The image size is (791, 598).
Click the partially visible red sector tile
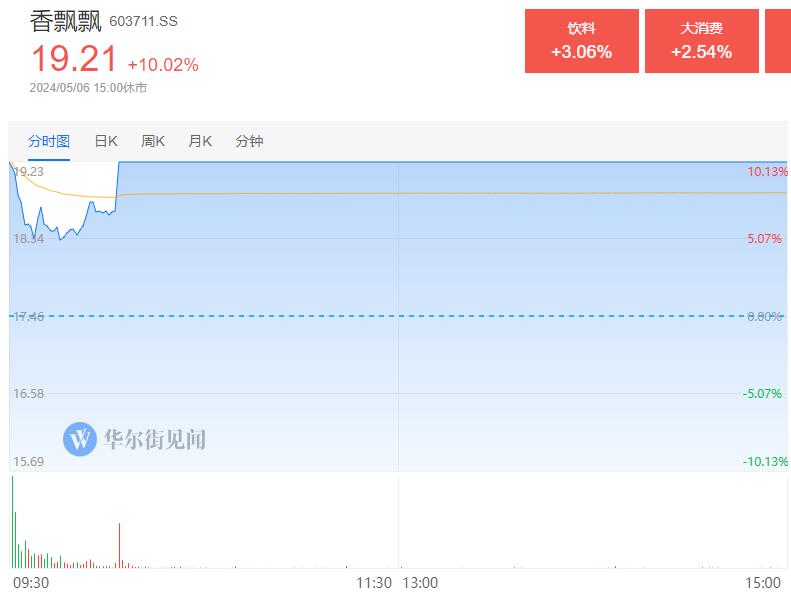pos(778,41)
